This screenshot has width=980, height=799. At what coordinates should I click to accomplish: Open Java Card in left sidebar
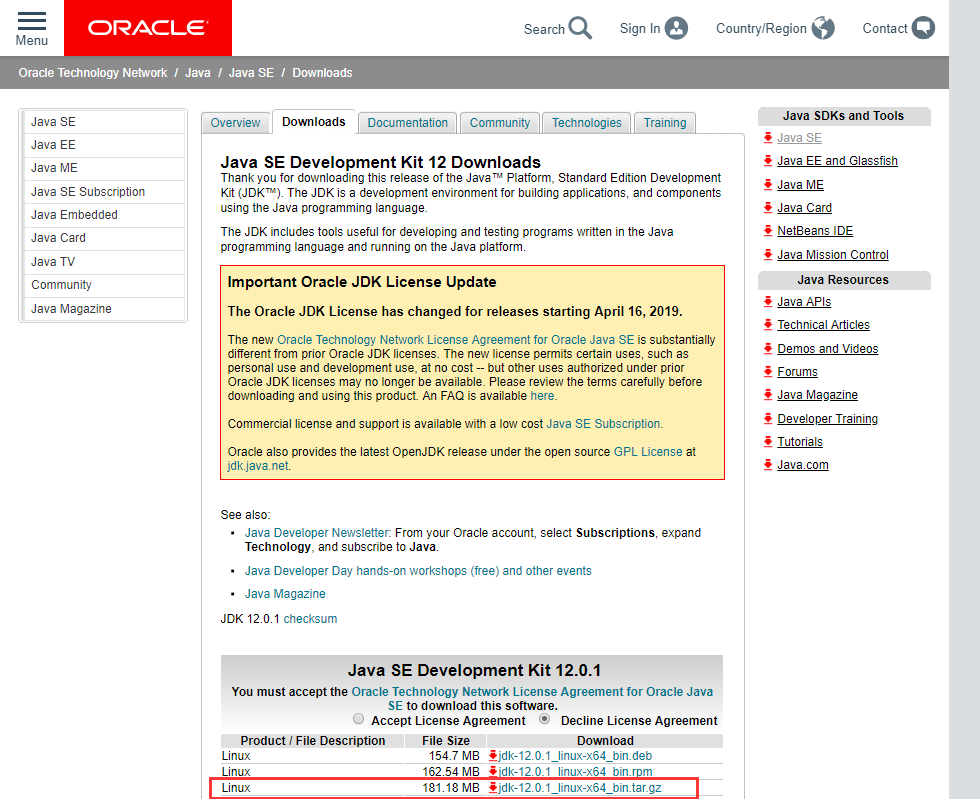104,238
